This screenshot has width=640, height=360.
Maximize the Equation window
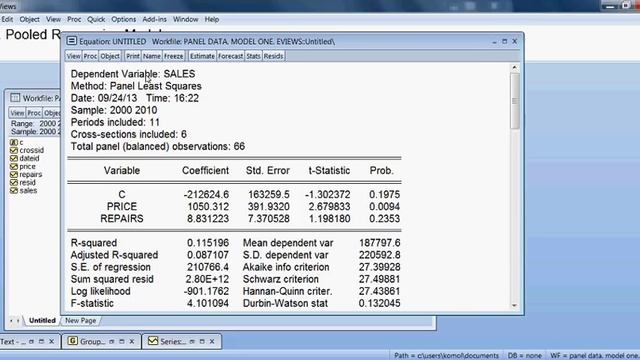(x=504, y=41)
